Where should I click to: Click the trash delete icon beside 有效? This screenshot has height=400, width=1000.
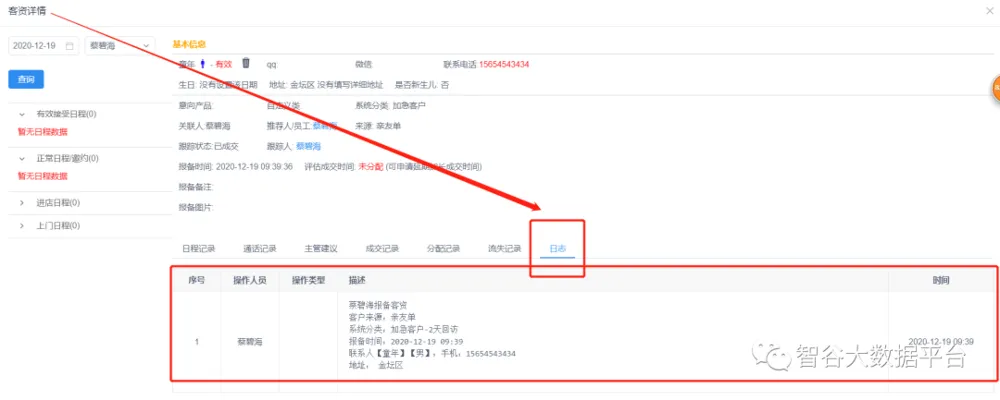tap(246, 64)
